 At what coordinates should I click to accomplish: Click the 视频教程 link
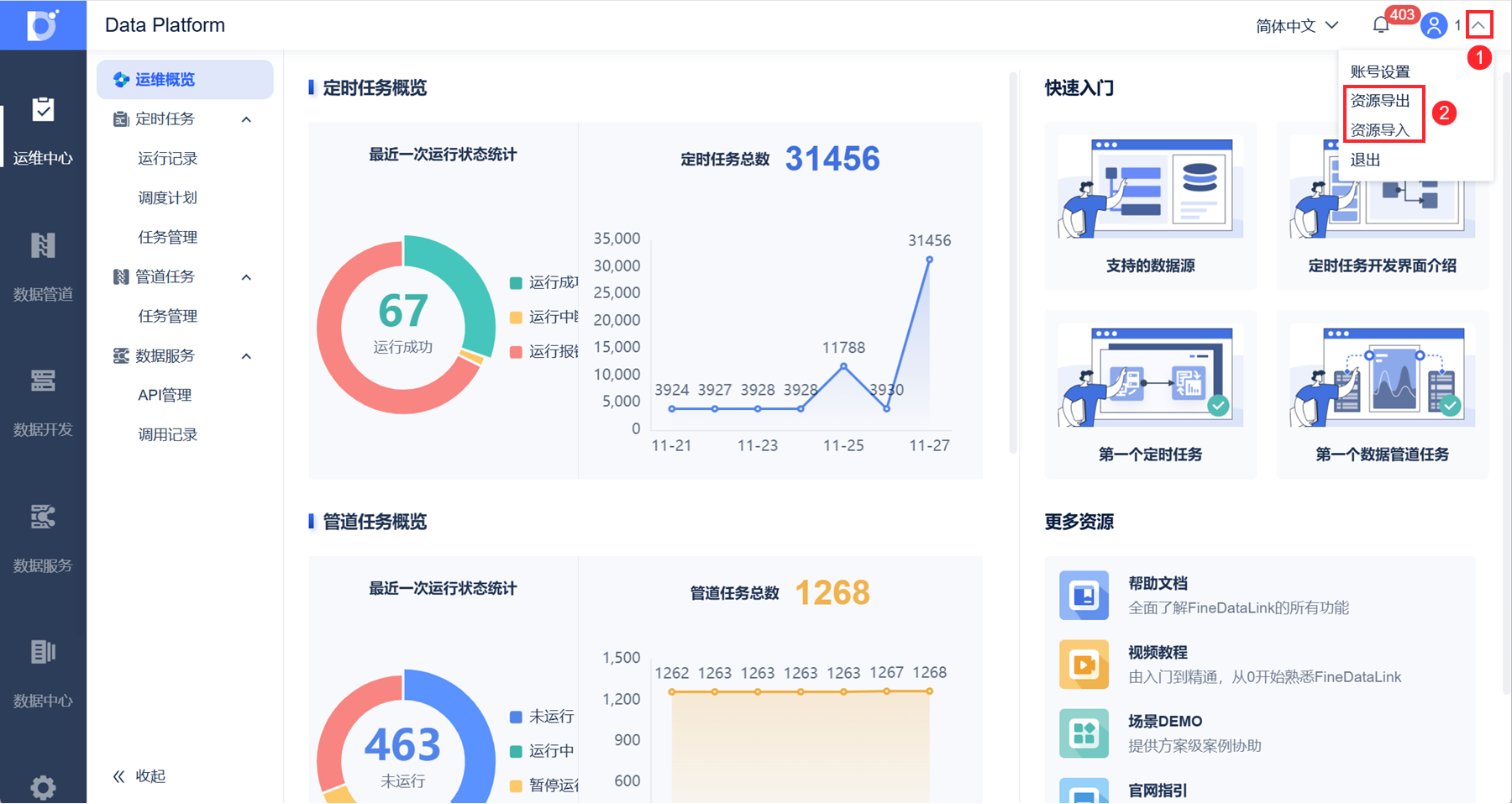point(1158,653)
